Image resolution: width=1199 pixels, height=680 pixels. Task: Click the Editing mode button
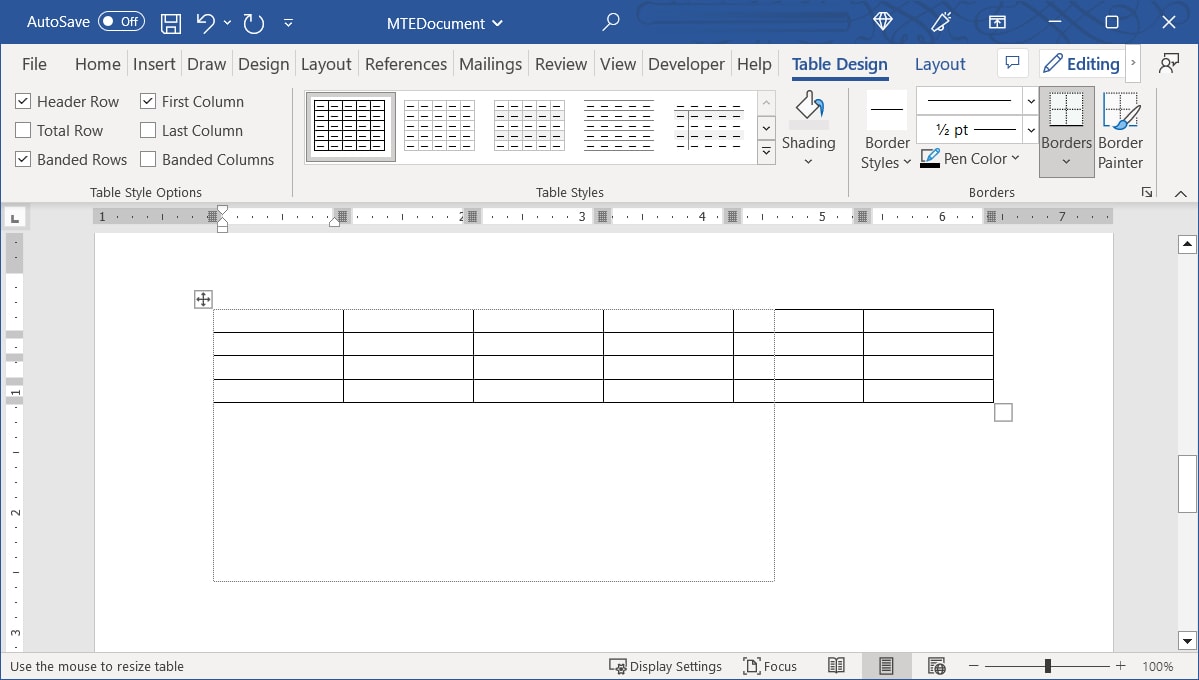point(1081,63)
